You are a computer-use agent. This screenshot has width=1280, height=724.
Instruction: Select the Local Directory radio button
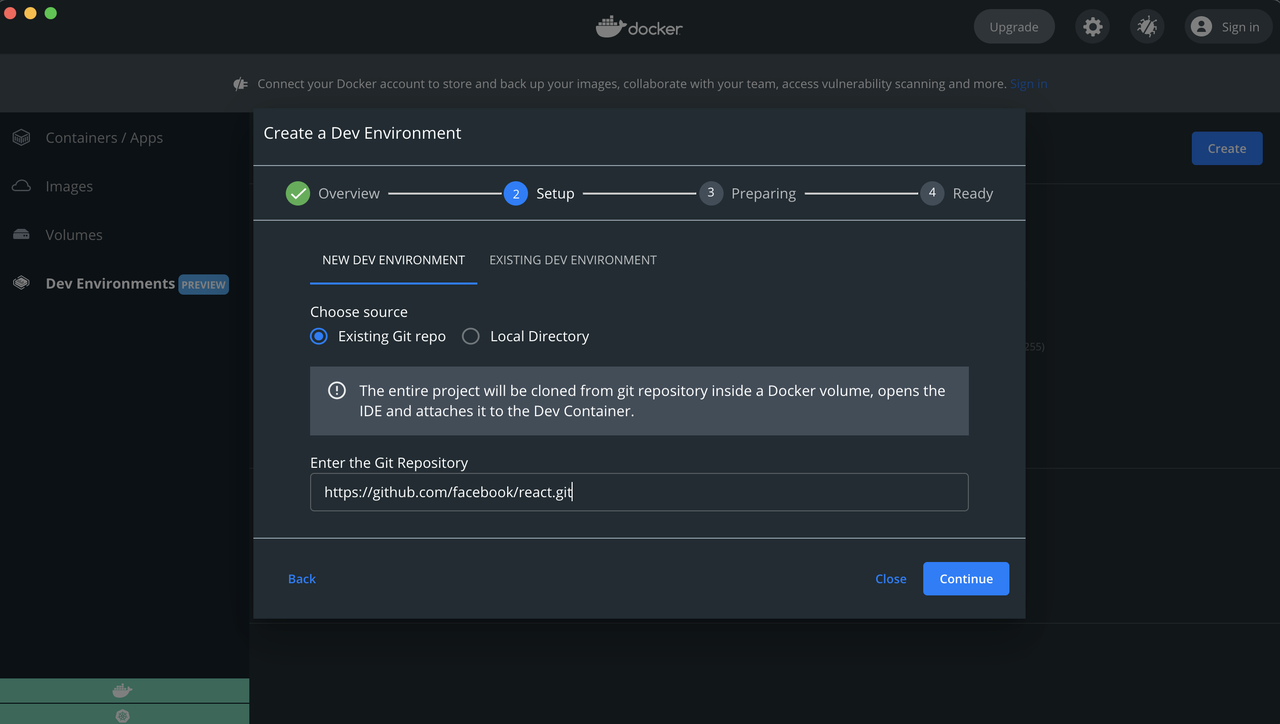[471, 337]
